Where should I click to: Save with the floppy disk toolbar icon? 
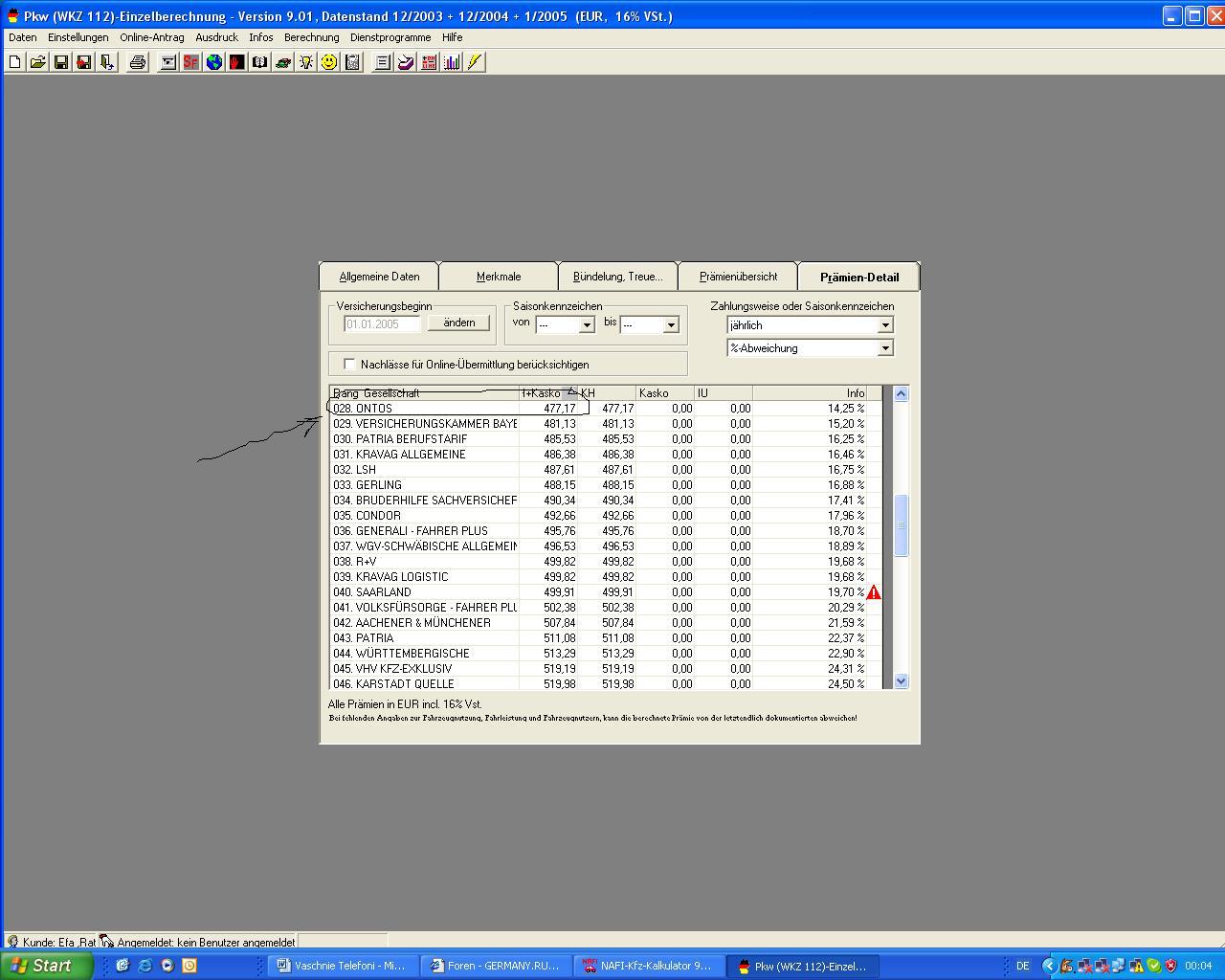[61, 62]
